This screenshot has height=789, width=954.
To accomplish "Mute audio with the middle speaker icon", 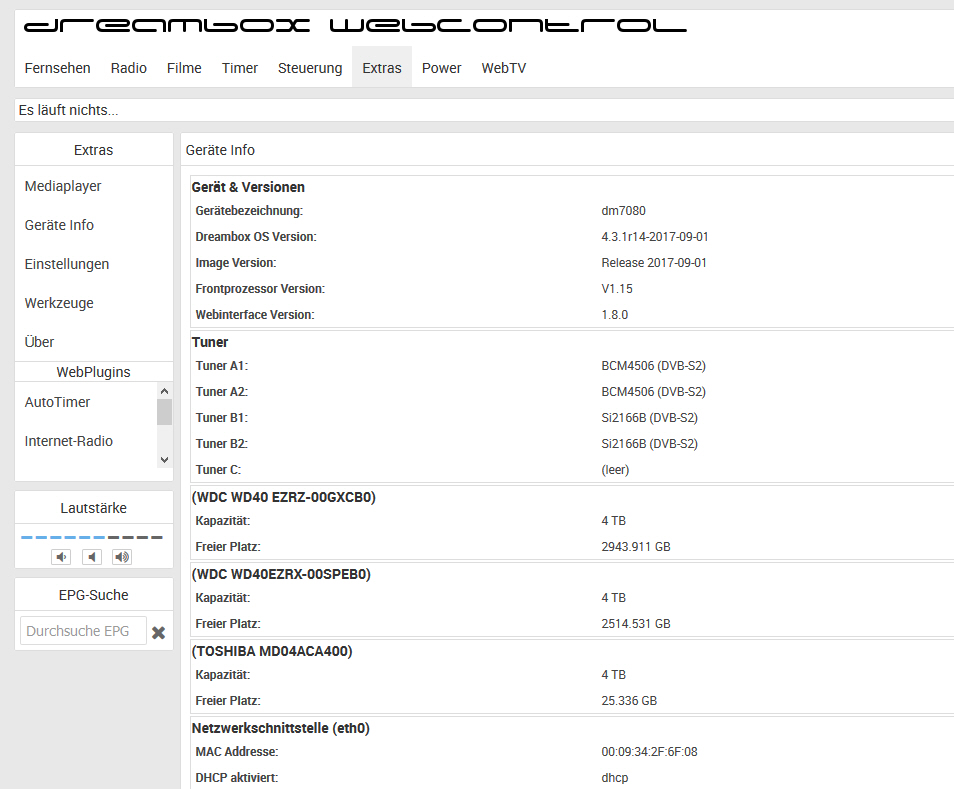I will click(x=92, y=557).
